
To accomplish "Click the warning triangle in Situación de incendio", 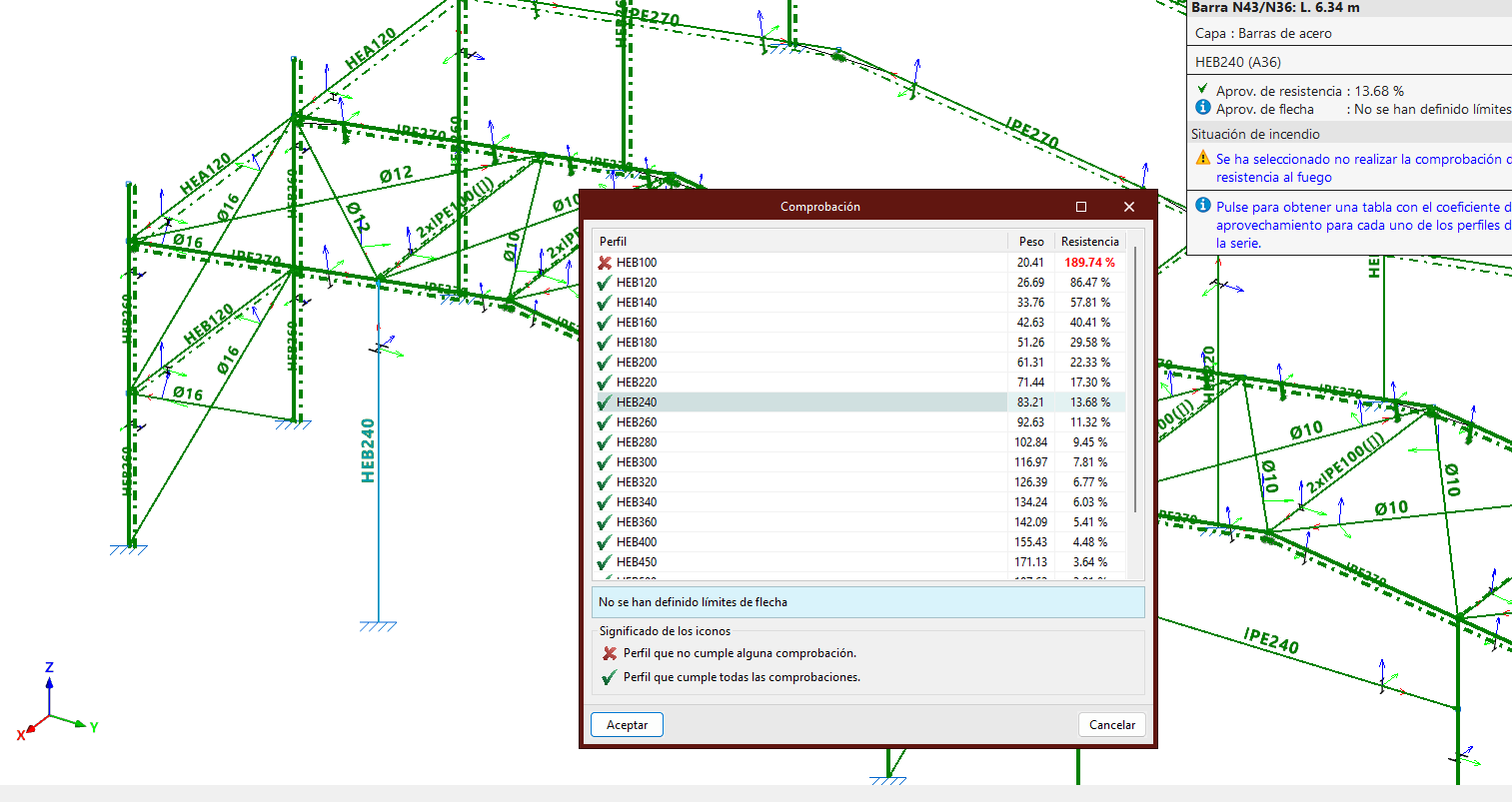I will (x=1203, y=159).
